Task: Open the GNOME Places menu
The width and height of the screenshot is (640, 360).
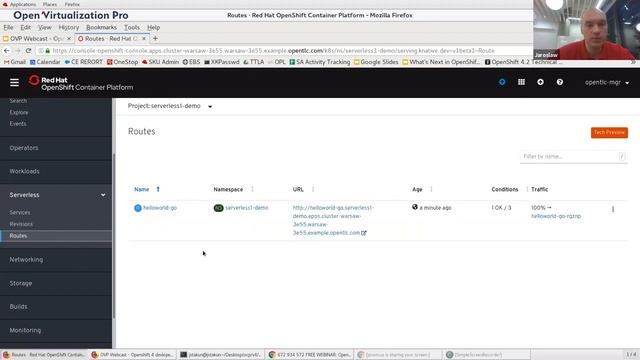Action: tap(50, 4)
